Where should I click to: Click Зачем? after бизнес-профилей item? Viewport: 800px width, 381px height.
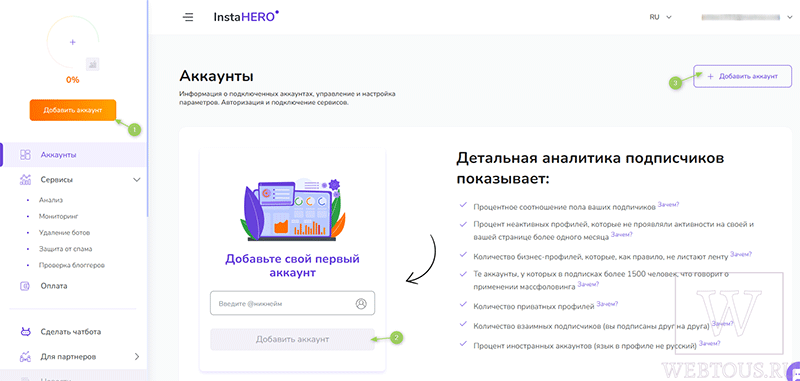(741, 255)
